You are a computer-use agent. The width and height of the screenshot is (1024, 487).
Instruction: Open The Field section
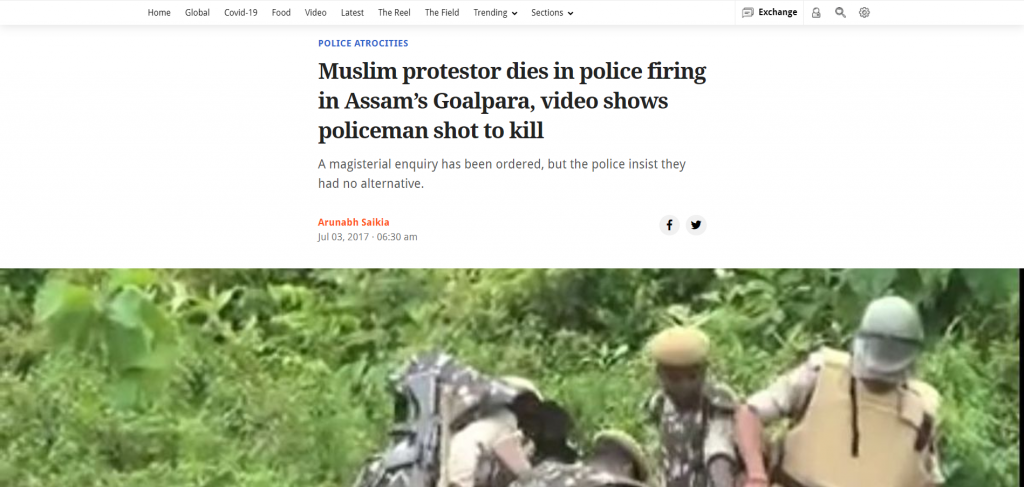(442, 12)
